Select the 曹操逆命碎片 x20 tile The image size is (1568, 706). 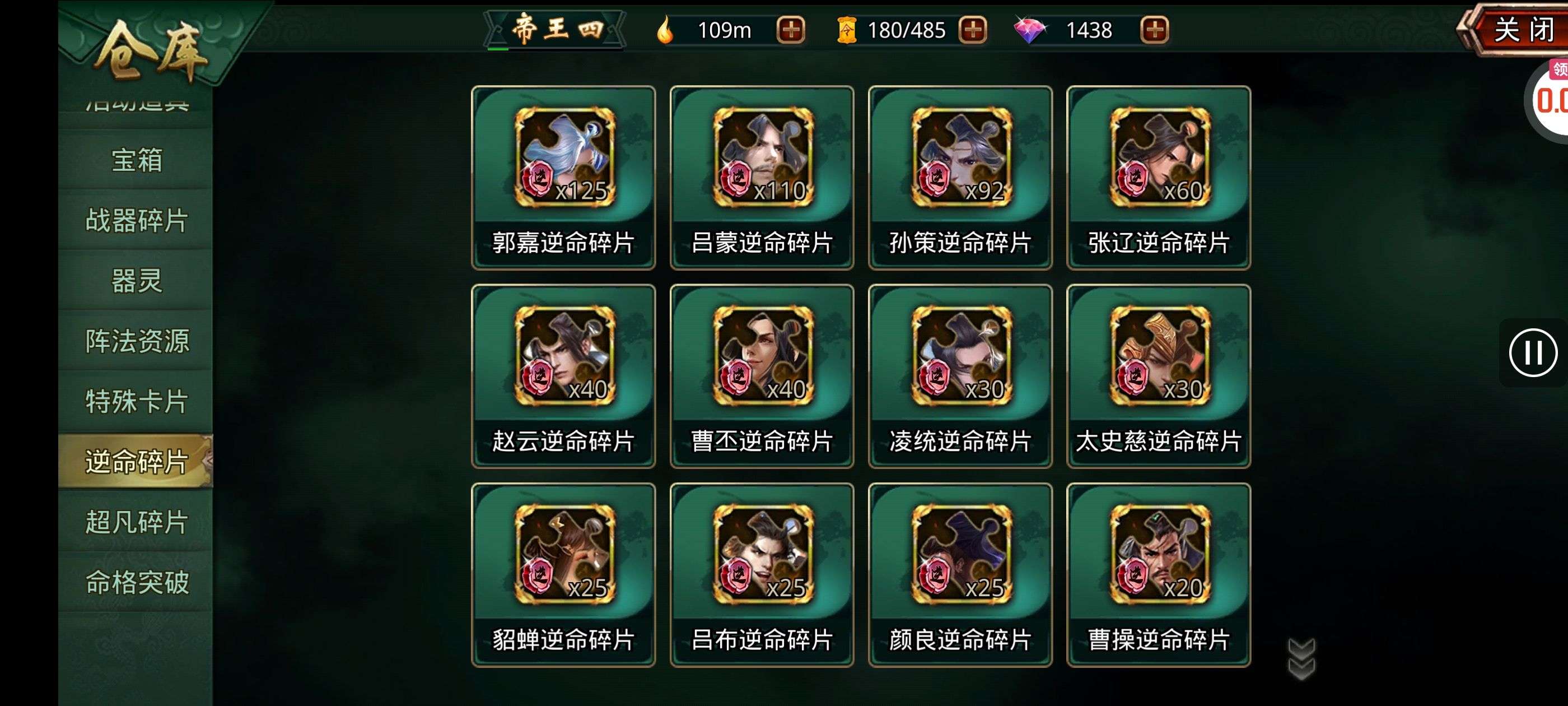click(x=1158, y=574)
